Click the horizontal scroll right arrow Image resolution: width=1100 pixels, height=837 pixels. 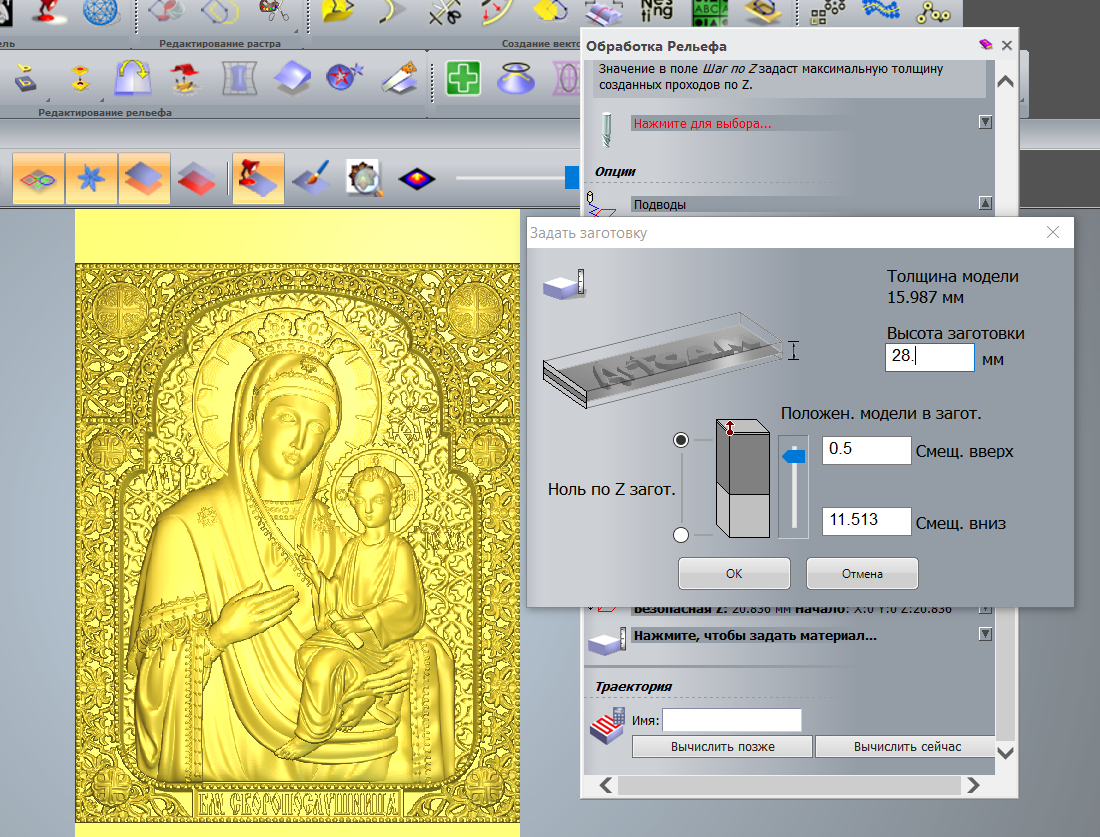tap(972, 785)
